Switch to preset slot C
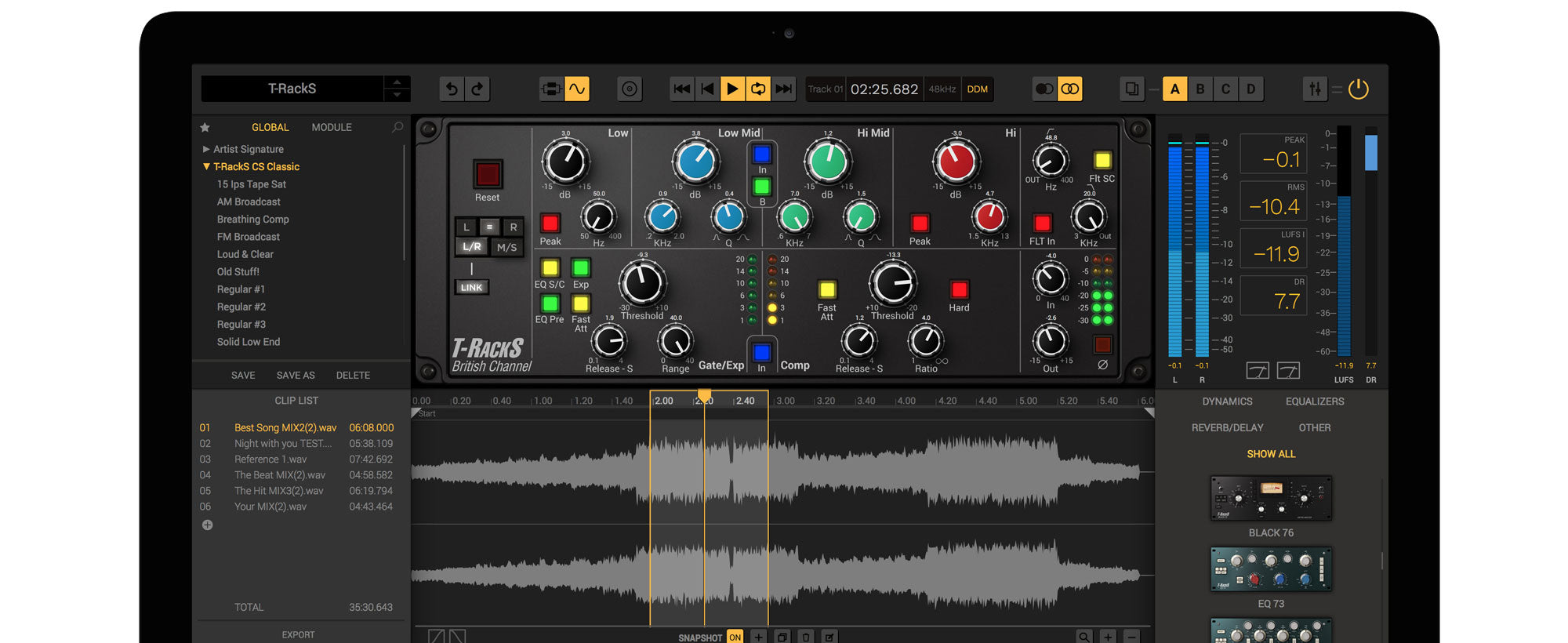The height and width of the screenshot is (643, 1568). pos(1225,89)
